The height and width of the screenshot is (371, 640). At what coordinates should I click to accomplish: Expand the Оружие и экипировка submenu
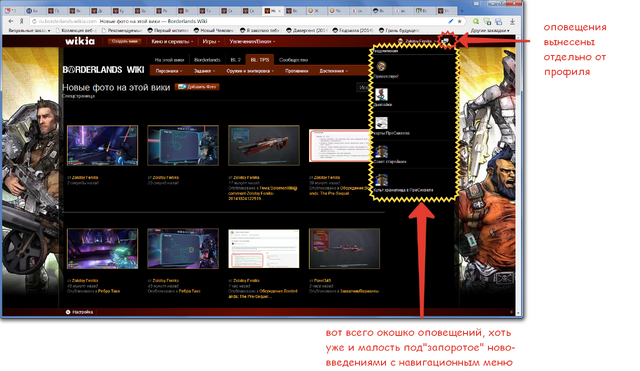pos(250,71)
